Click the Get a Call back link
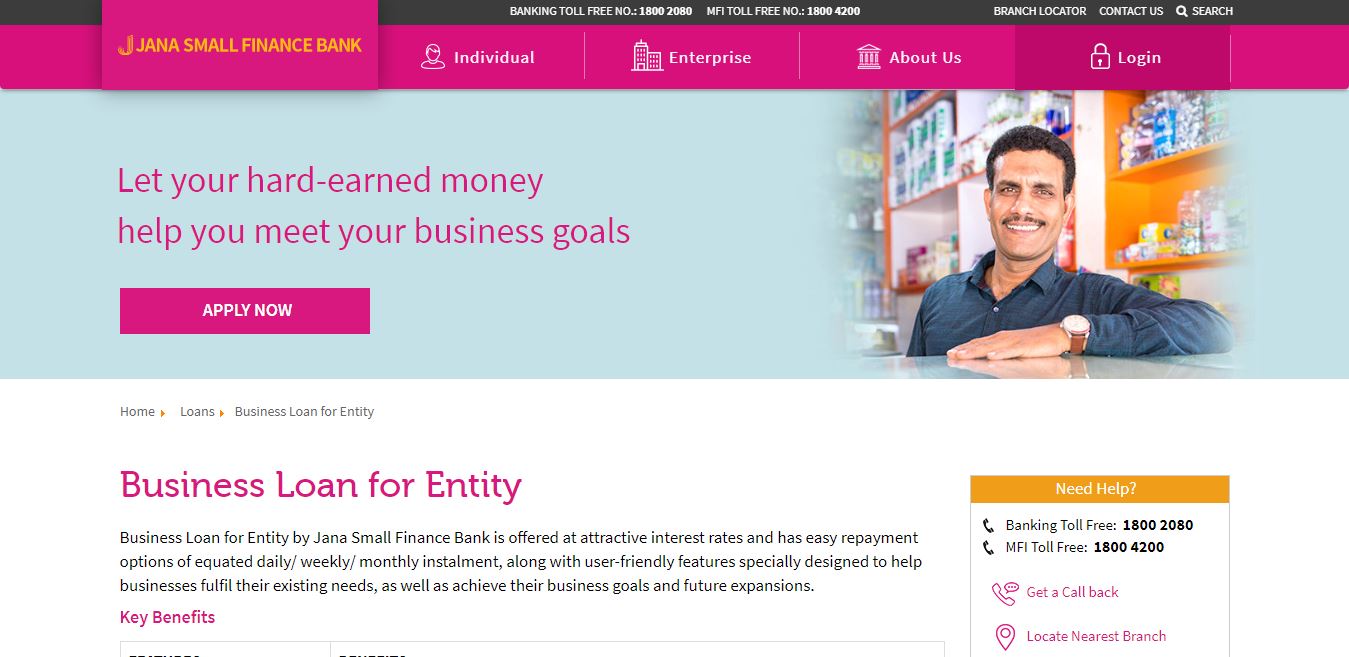This screenshot has width=1349, height=657. pyautogui.click(x=1072, y=592)
